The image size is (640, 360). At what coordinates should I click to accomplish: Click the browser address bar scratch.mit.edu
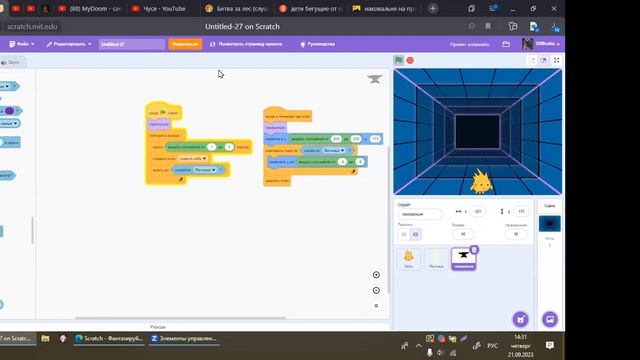click(32, 27)
